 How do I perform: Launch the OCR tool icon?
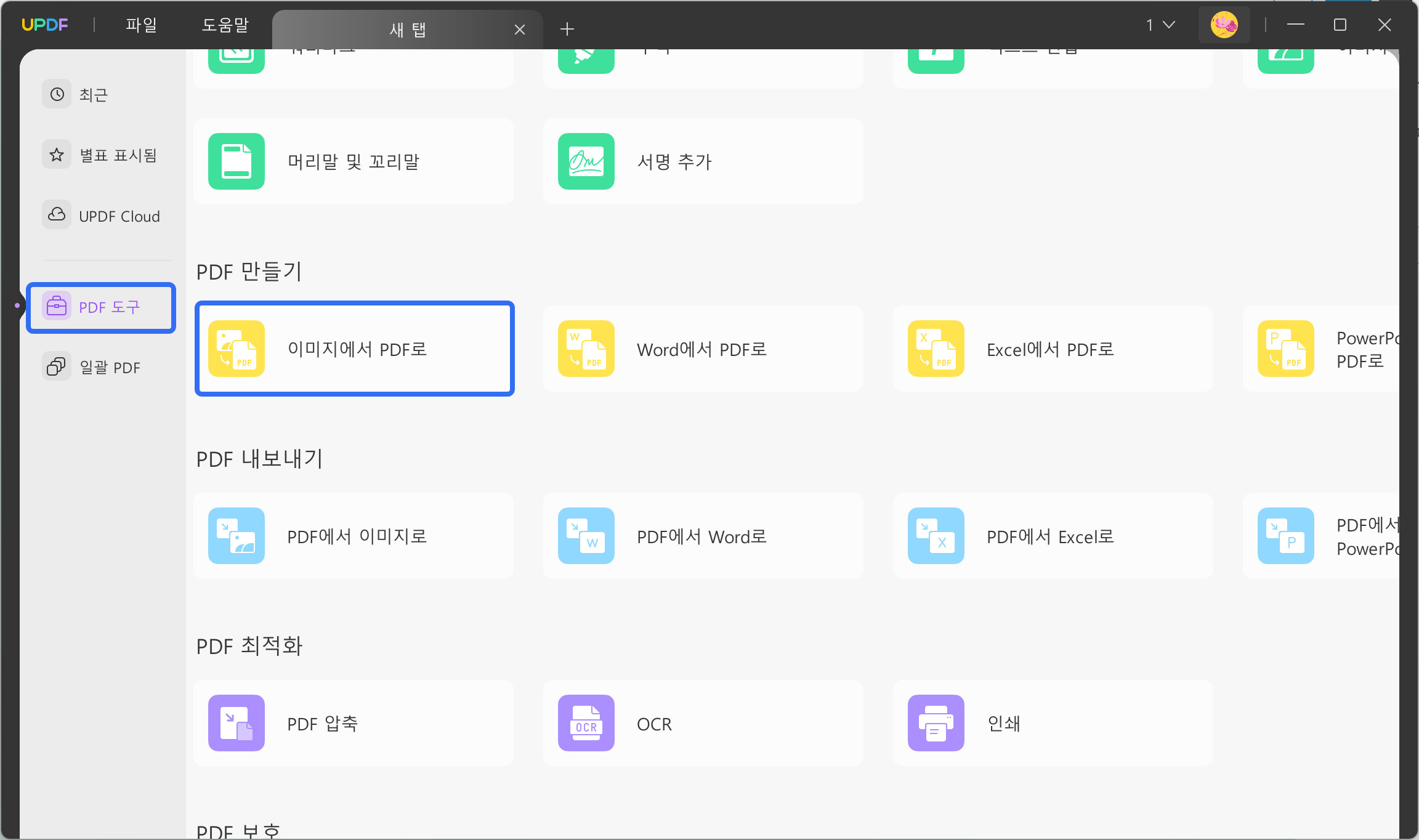click(586, 723)
